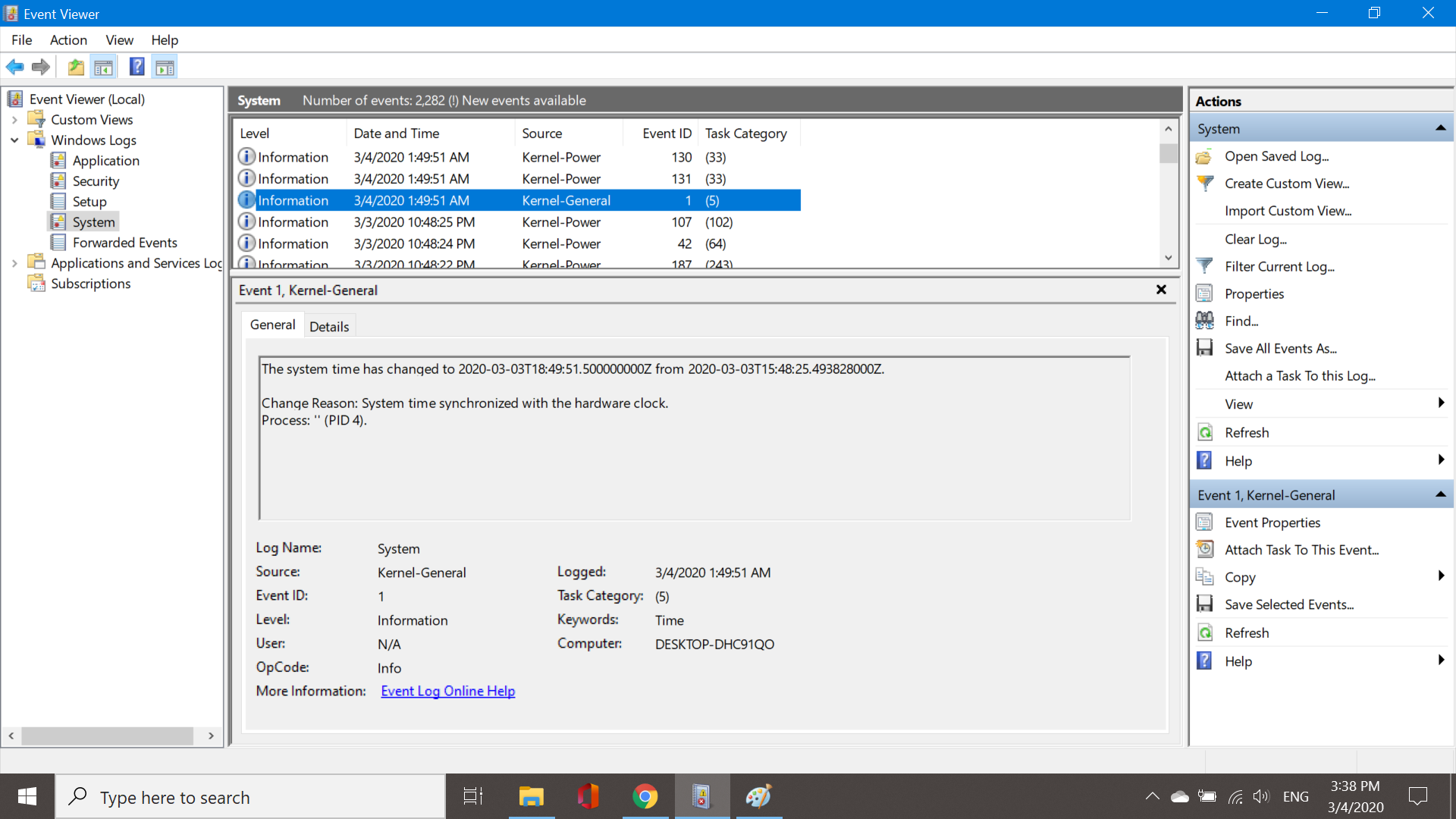Select the Setup log in tree
Viewport: 1456px width, 819px height.
tap(89, 202)
